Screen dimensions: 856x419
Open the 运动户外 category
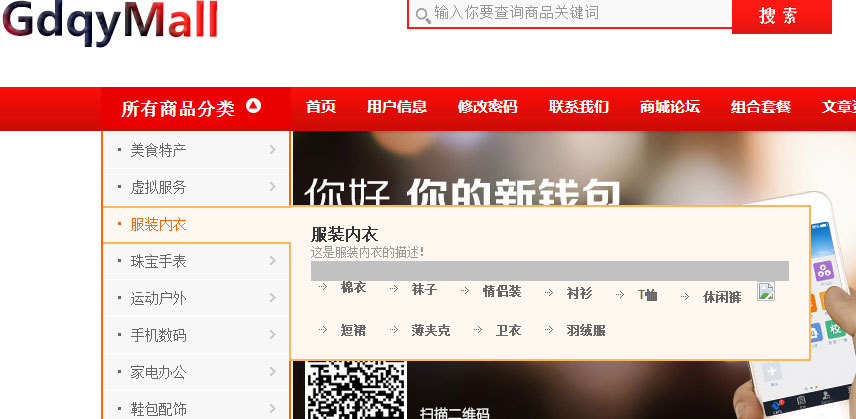(158, 298)
